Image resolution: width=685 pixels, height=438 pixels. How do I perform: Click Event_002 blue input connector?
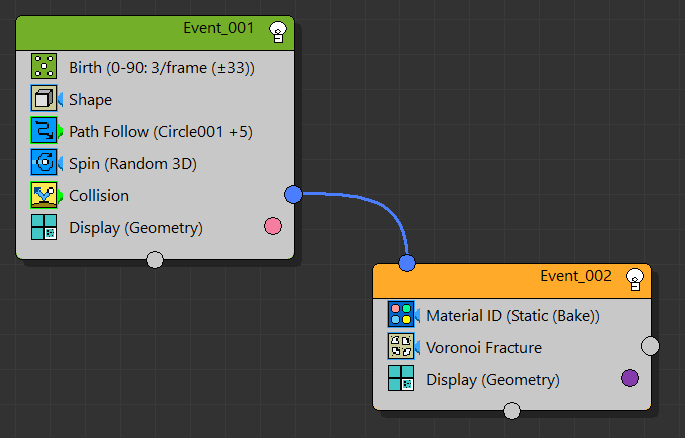point(406,263)
